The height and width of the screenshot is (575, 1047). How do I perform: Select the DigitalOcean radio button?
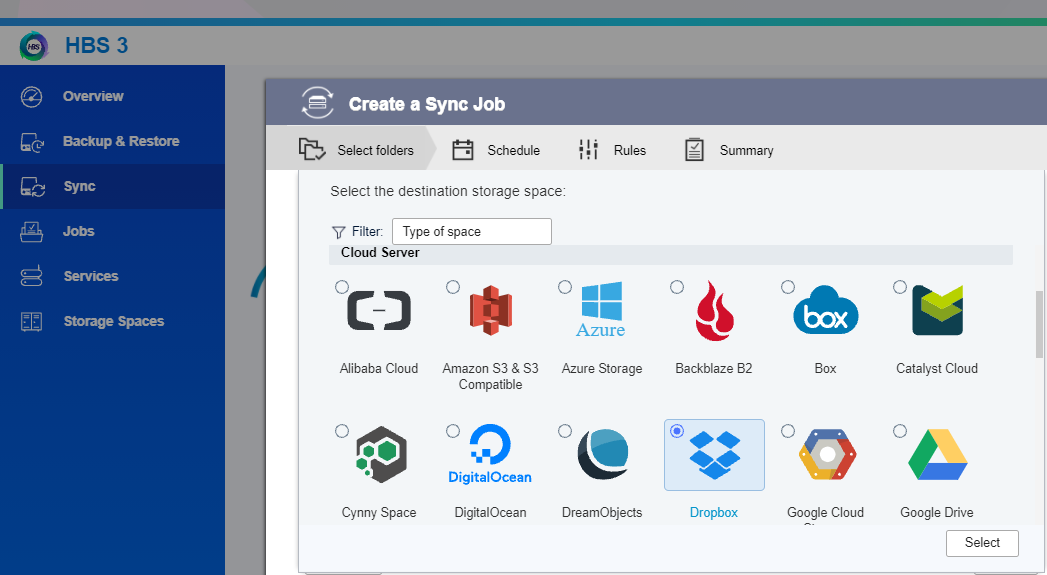point(453,431)
